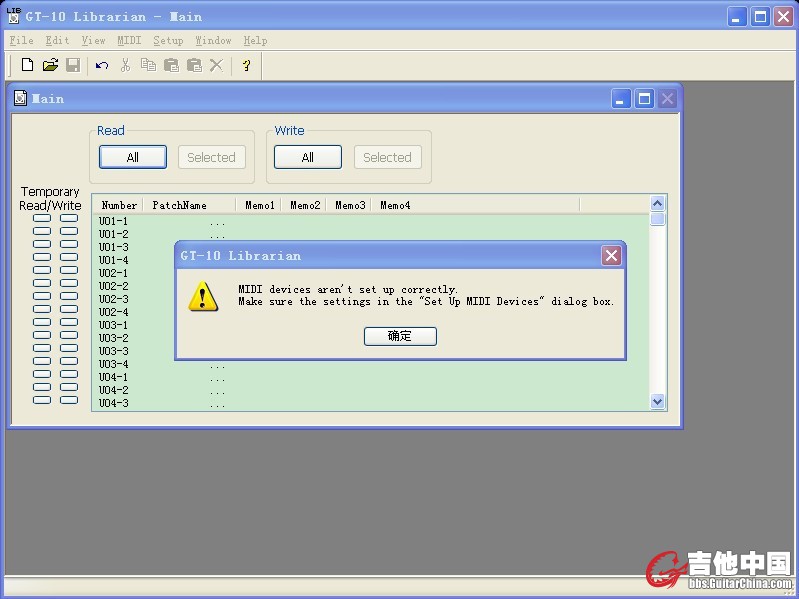Click temporary write button for U04-1
The width and height of the screenshot is (799, 599).
coord(69,374)
